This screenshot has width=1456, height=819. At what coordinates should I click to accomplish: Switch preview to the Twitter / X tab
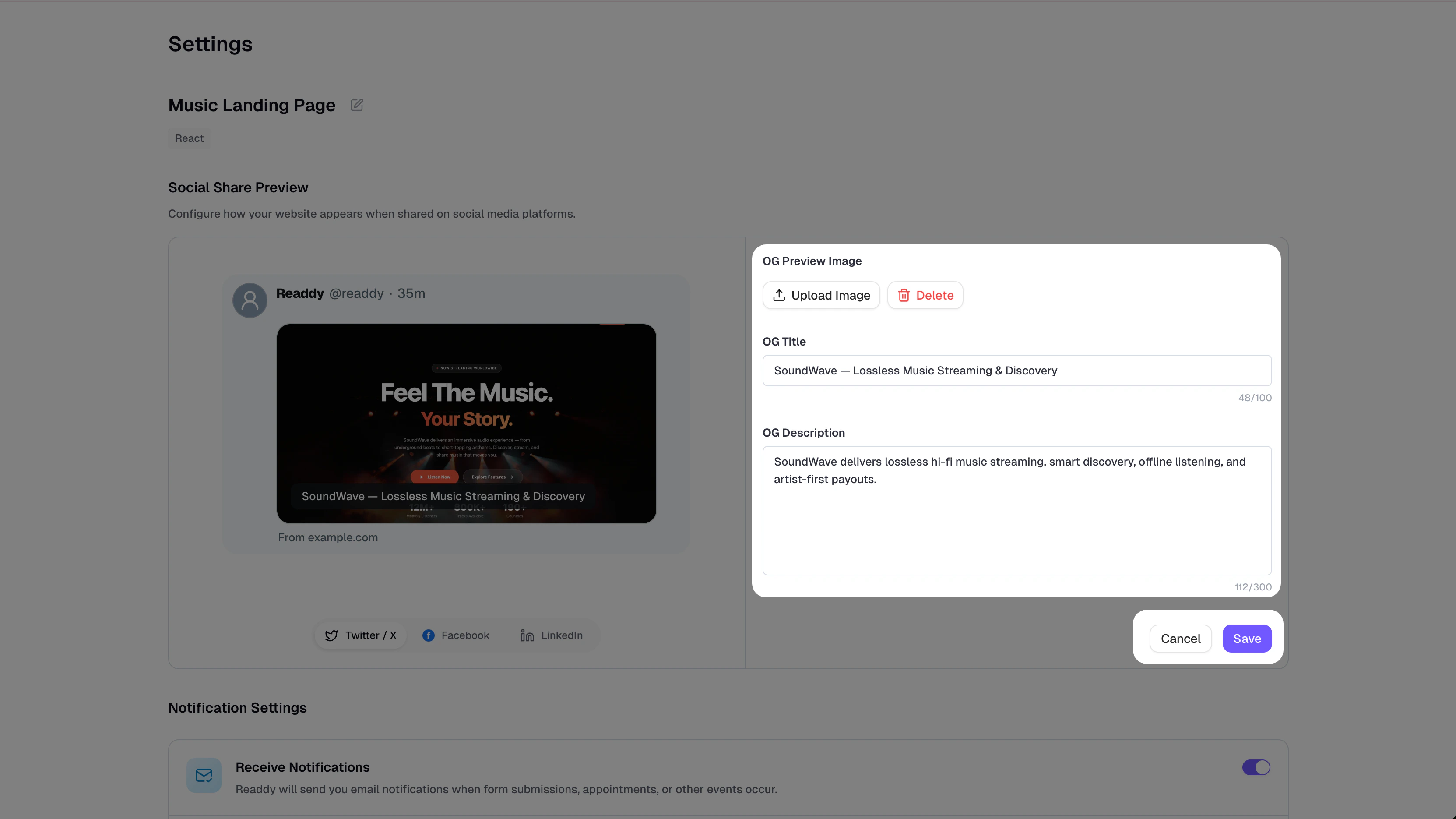[x=361, y=636]
